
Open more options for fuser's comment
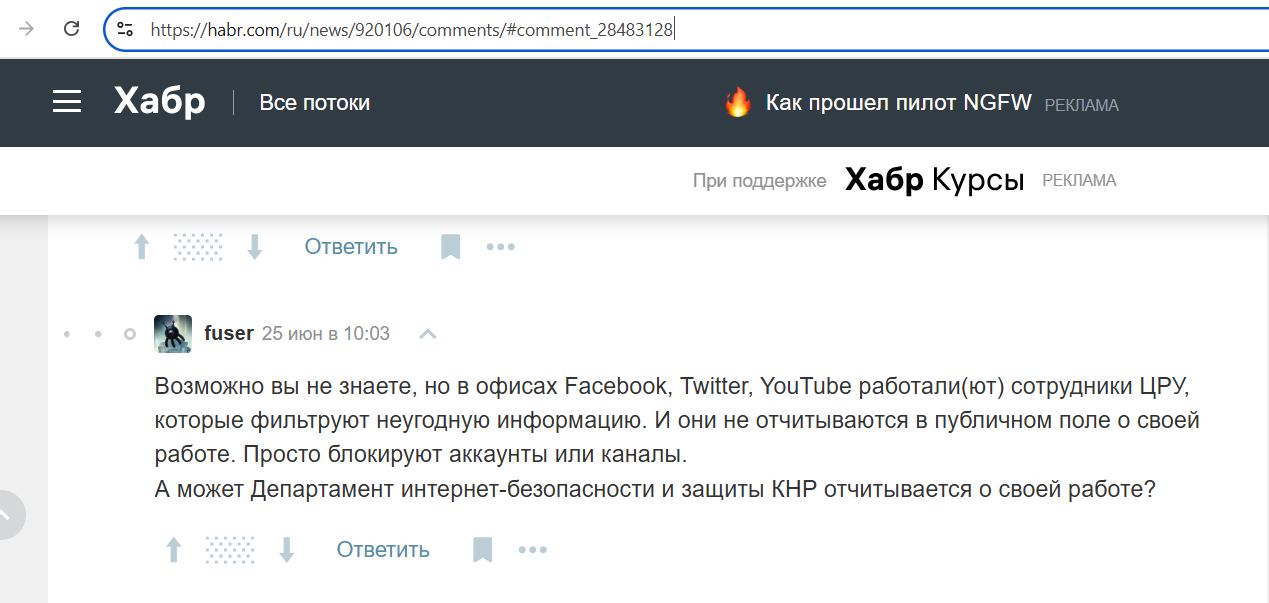pyautogui.click(x=532, y=550)
